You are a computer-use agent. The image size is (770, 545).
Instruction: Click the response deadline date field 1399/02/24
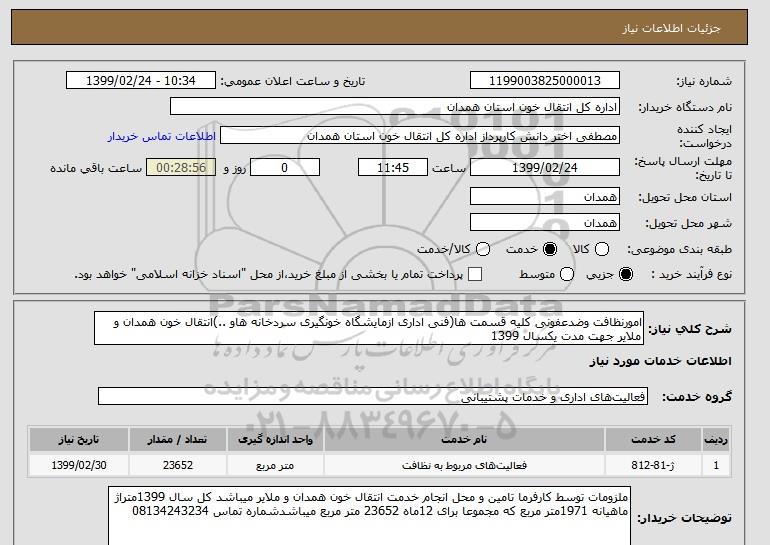point(545,167)
